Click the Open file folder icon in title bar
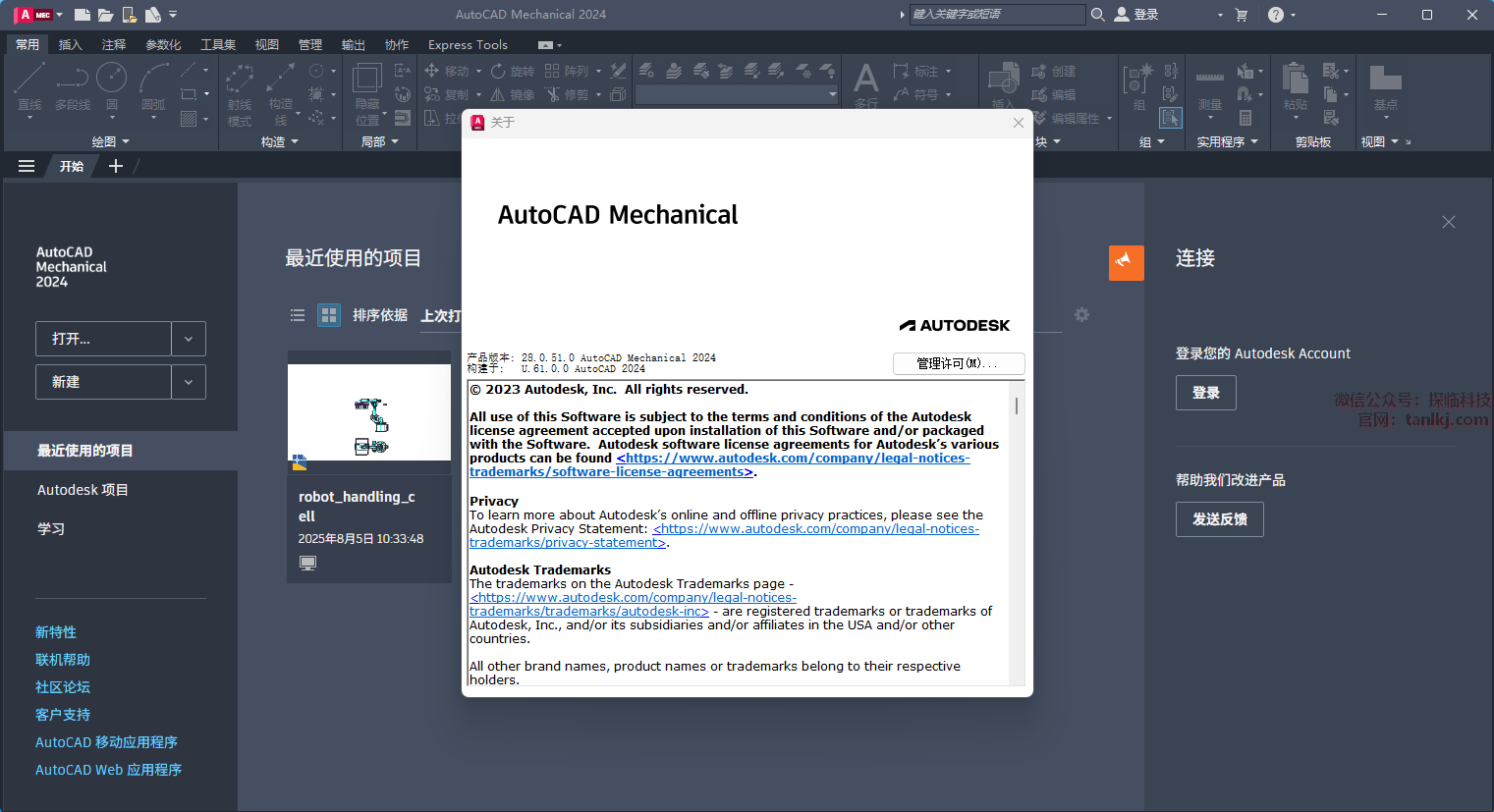 click(x=105, y=15)
